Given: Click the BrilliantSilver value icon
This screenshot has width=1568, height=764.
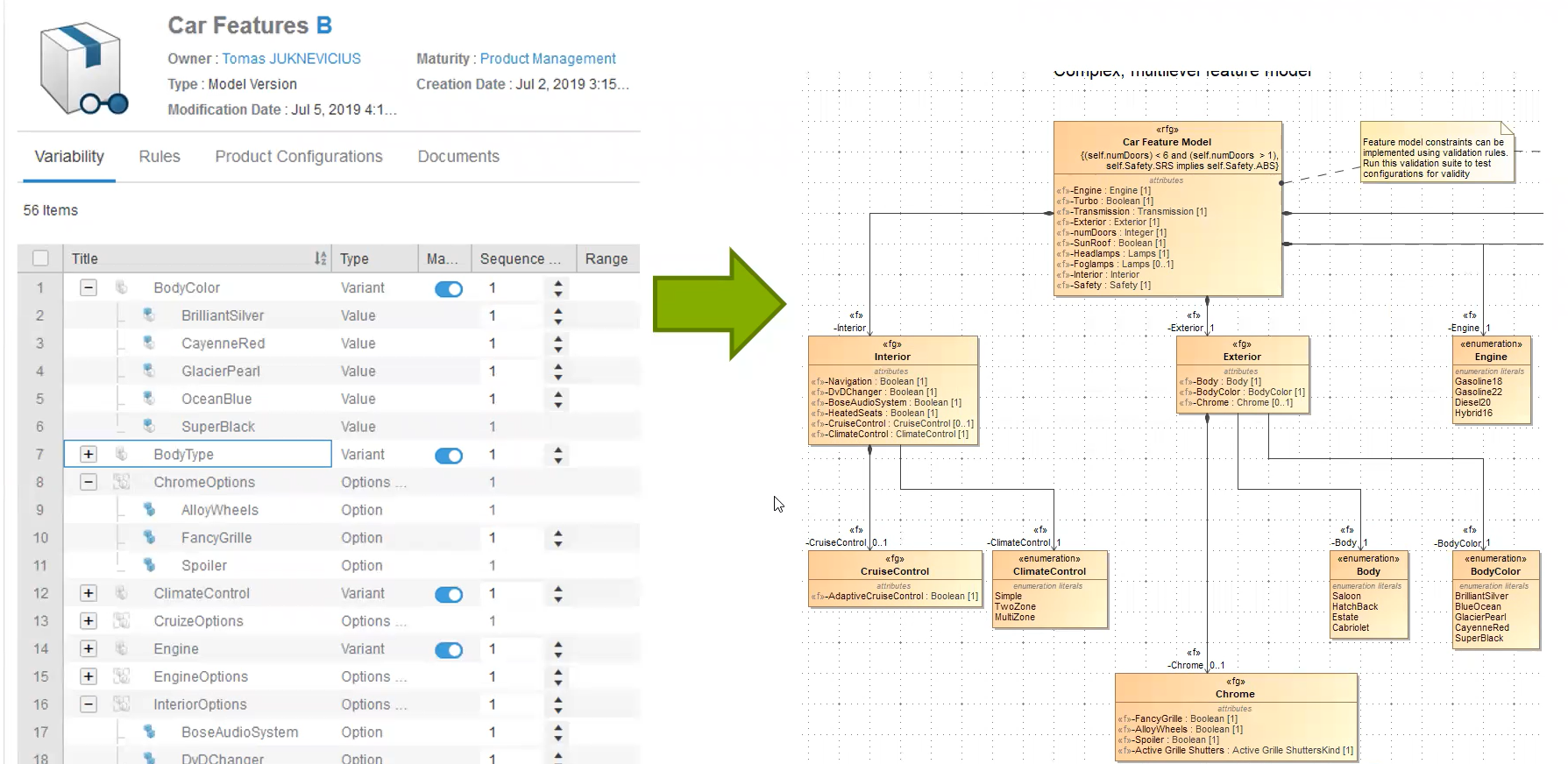Looking at the screenshot, I should tap(149, 315).
